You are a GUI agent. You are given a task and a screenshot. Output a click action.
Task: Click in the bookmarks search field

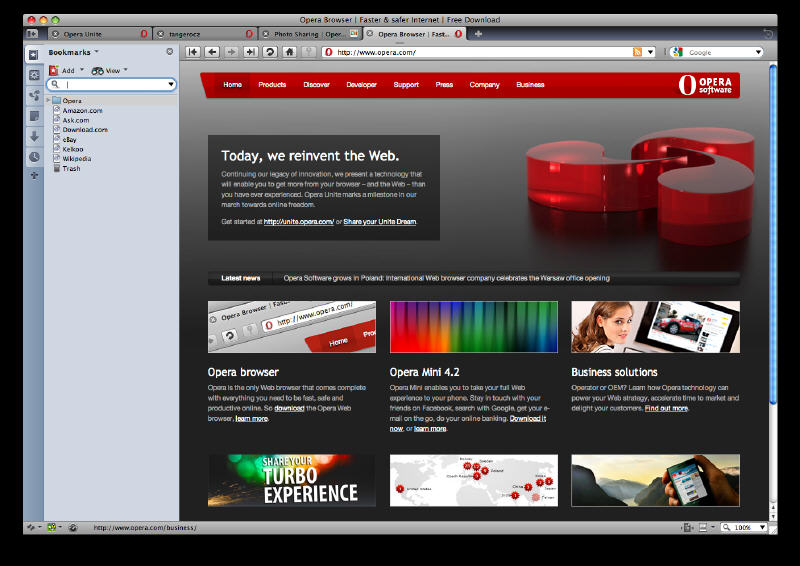click(112, 84)
